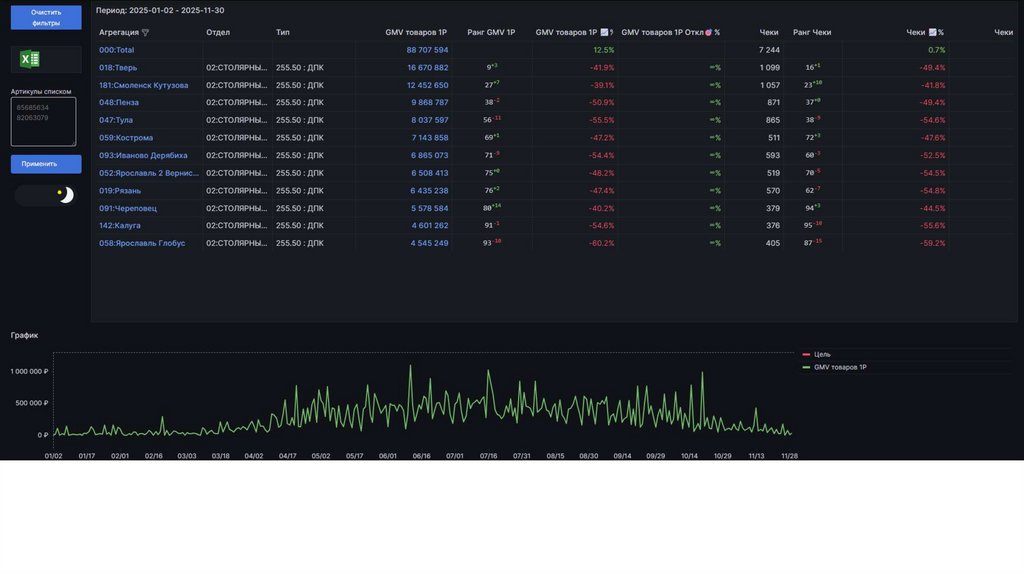Click chart icon in GMV товаров 1P header
The height and width of the screenshot is (574, 1024).
pyautogui.click(x=604, y=33)
